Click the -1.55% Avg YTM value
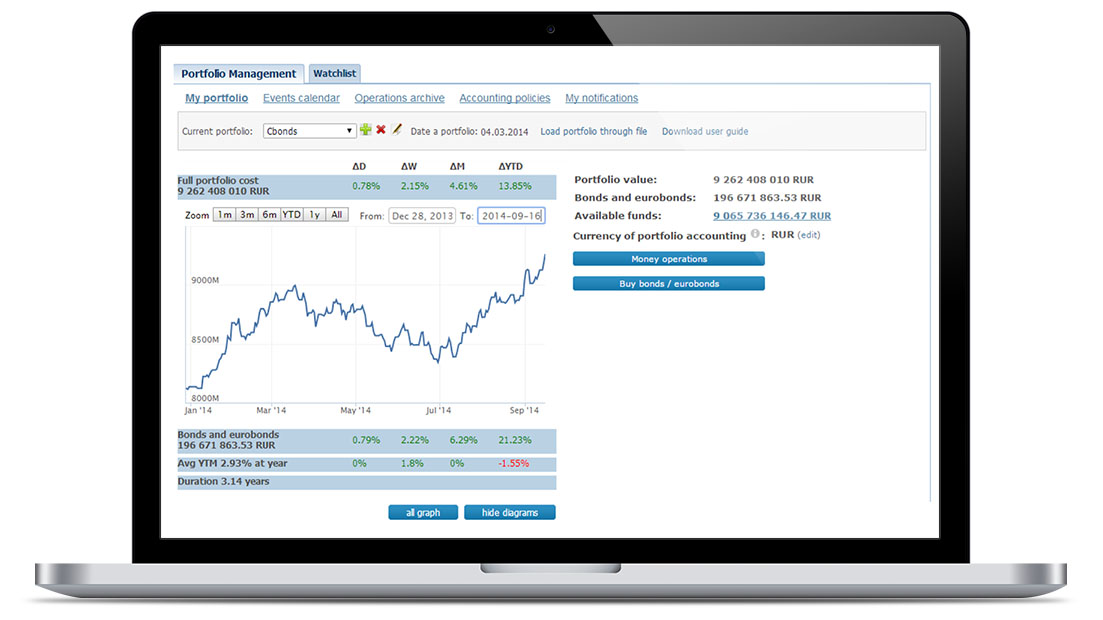Screen dimensions: 1103x620 pyautogui.click(x=514, y=464)
